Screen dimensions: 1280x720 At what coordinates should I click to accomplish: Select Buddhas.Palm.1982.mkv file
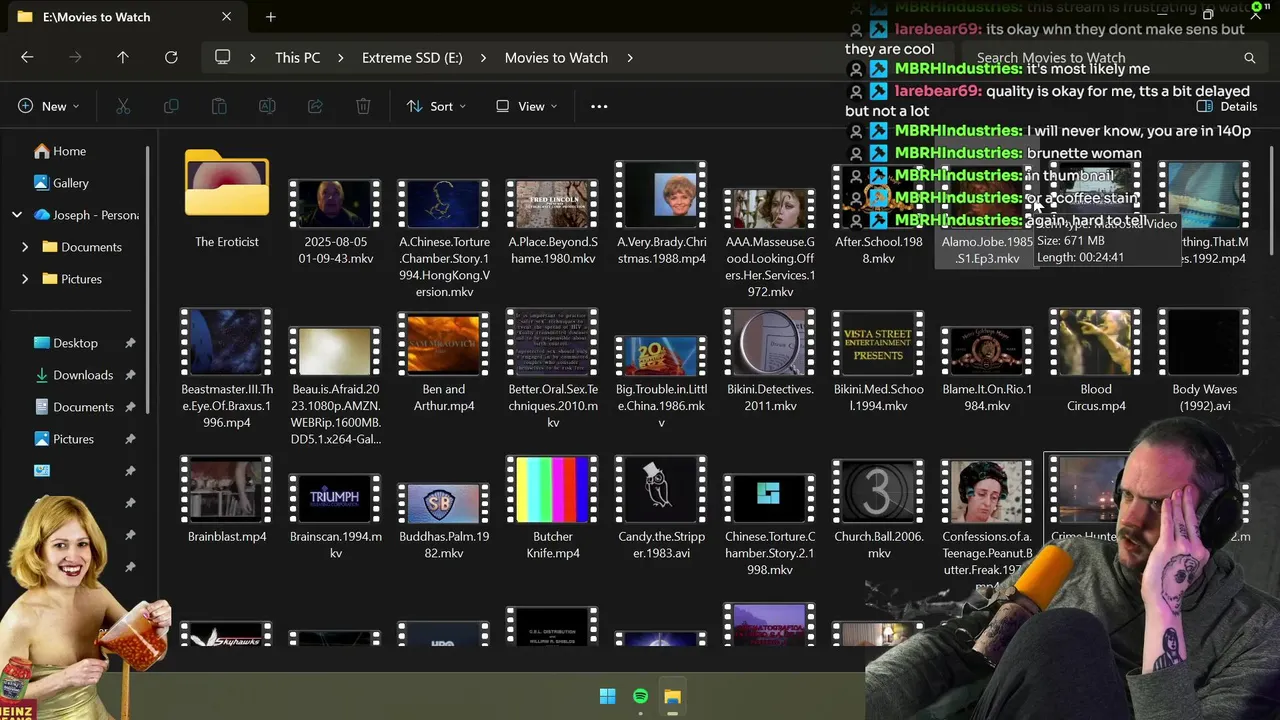coord(444,523)
